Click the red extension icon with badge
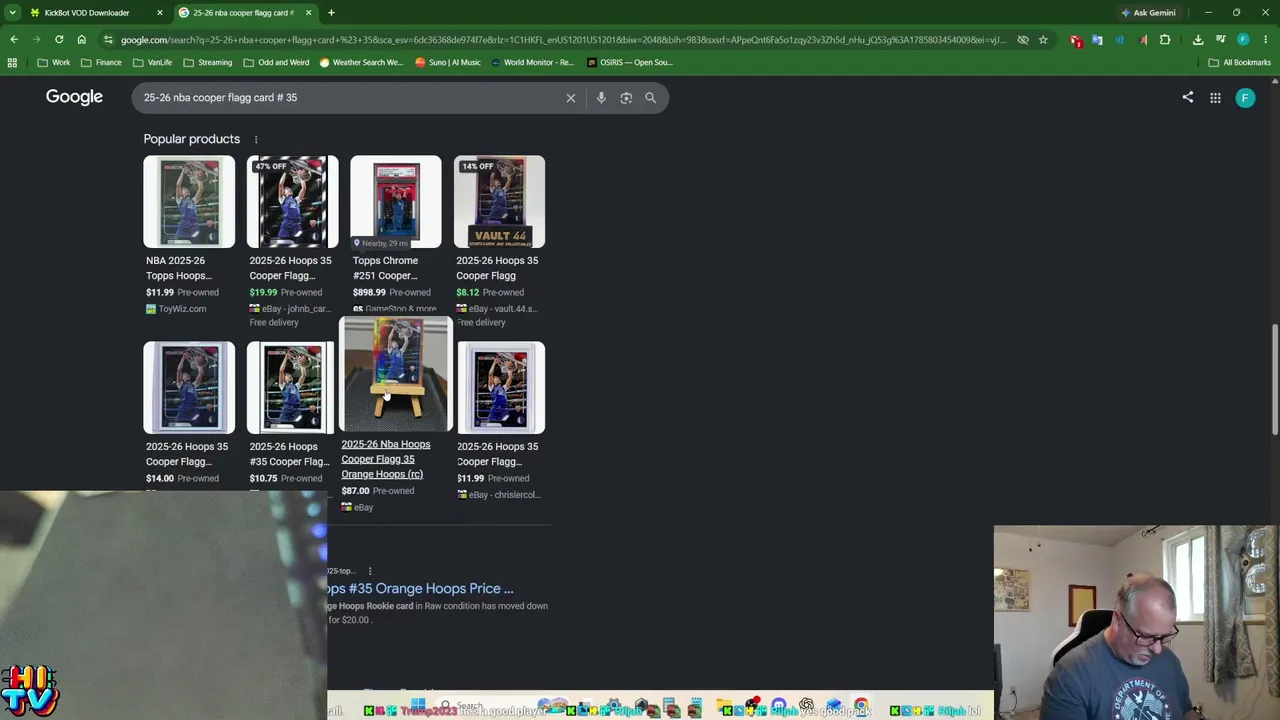This screenshot has height=720, width=1280. (1076, 40)
